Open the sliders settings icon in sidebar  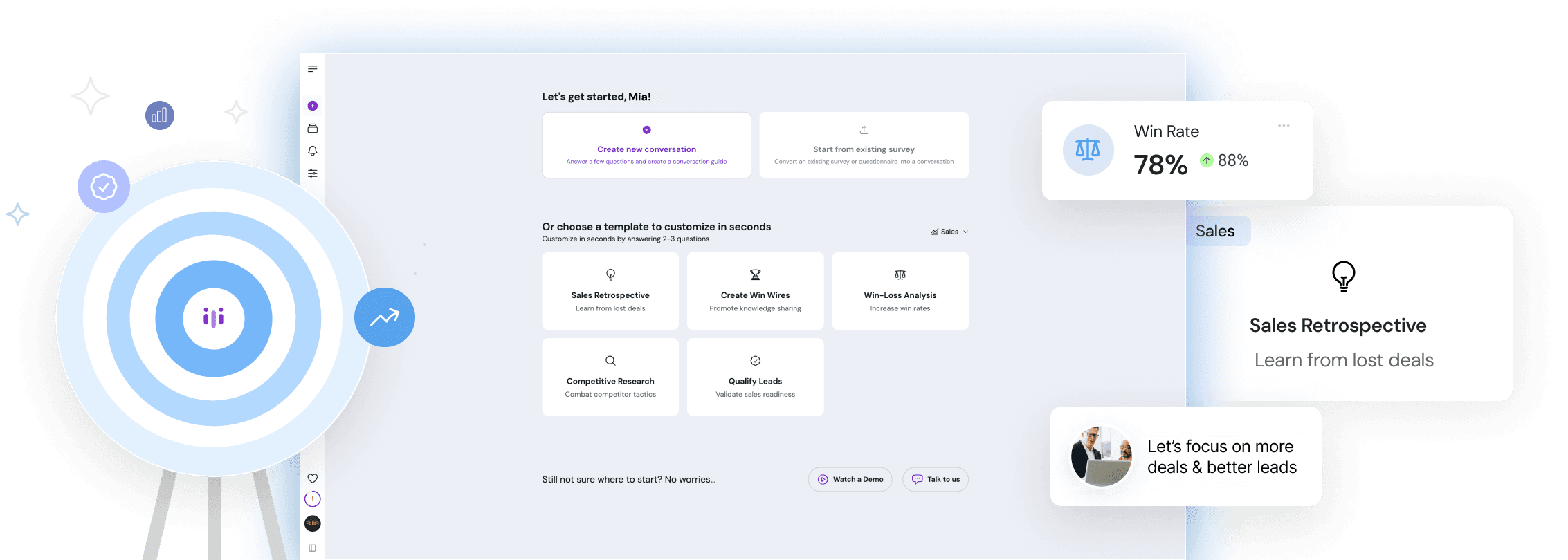(x=313, y=174)
